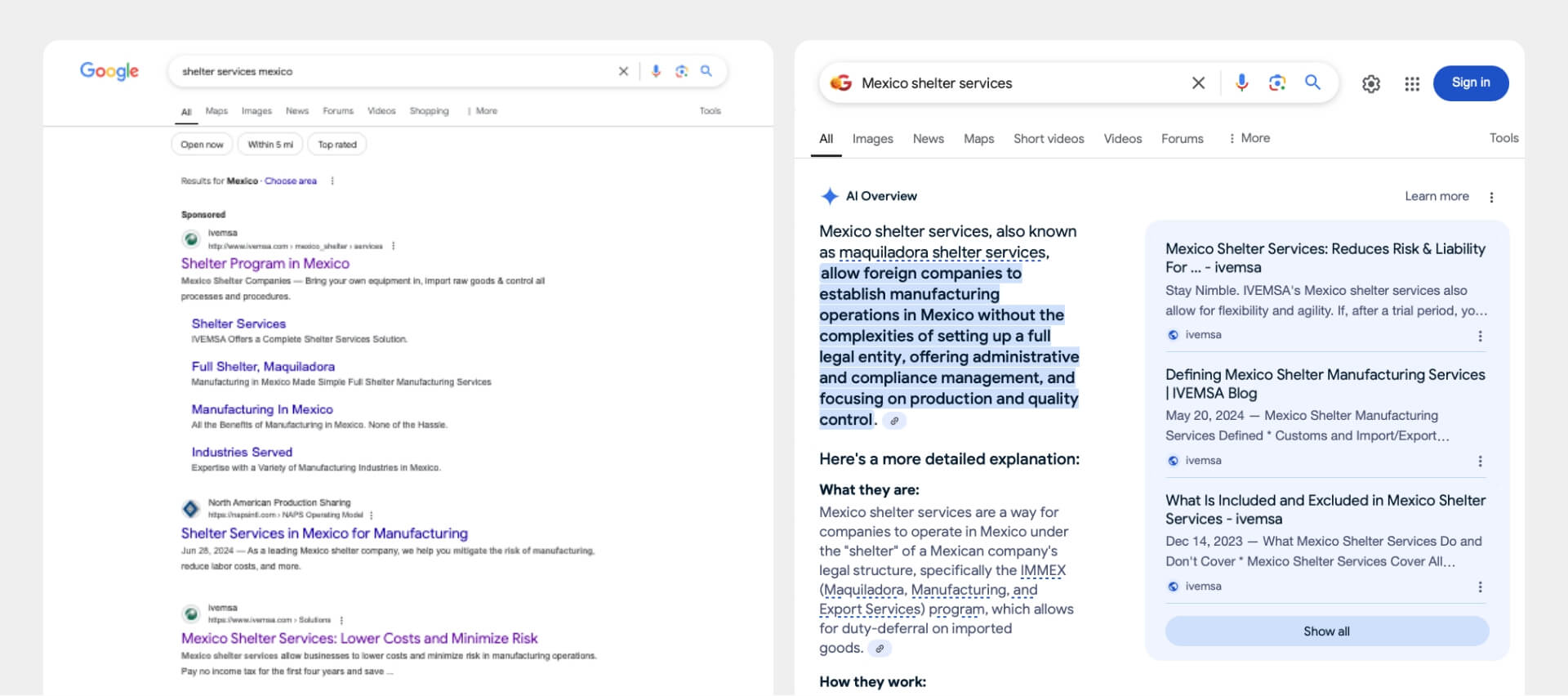This screenshot has height=696, width=1568.
Task: Open the 'Shelter Services' sitelink
Action: coord(238,323)
